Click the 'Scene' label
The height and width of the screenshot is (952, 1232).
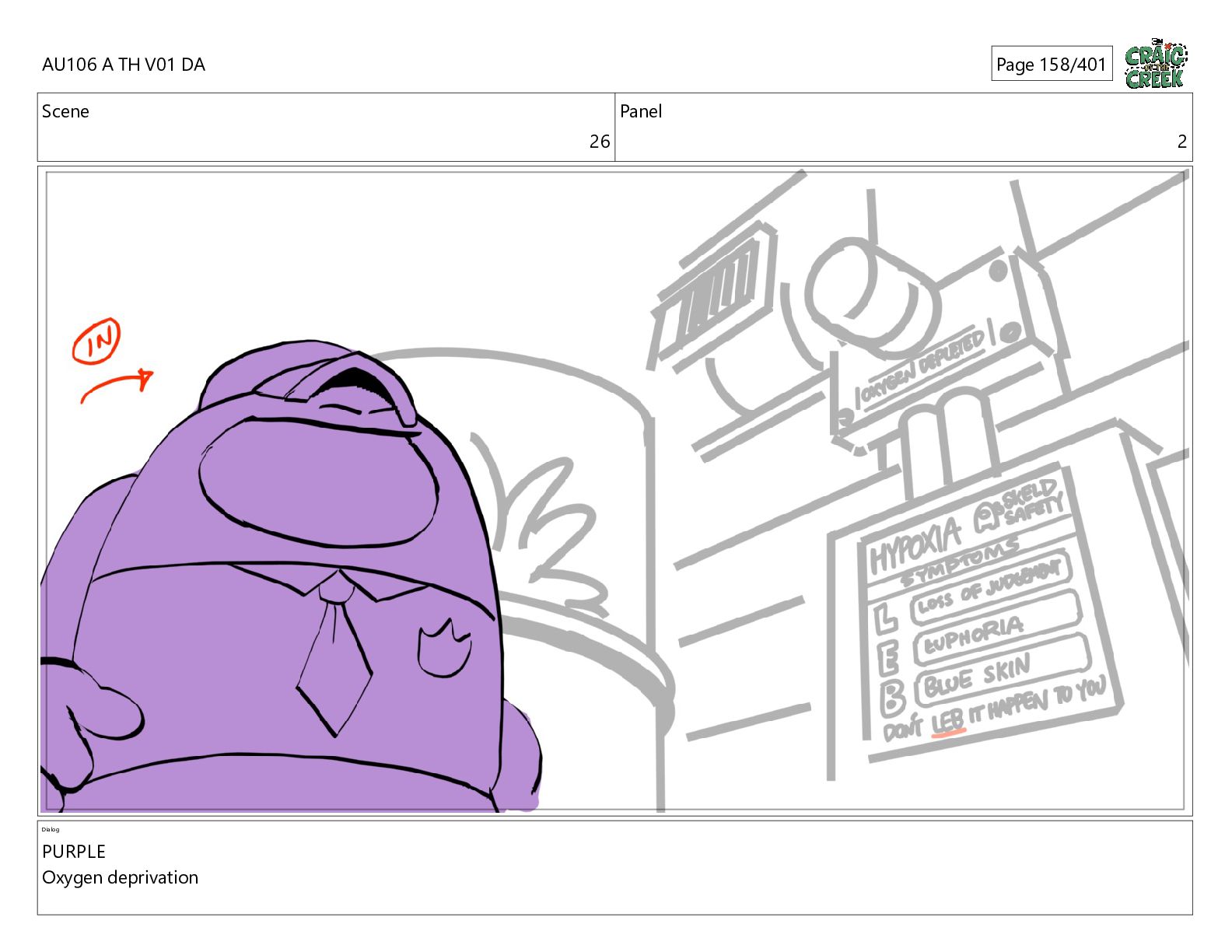point(65,111)
